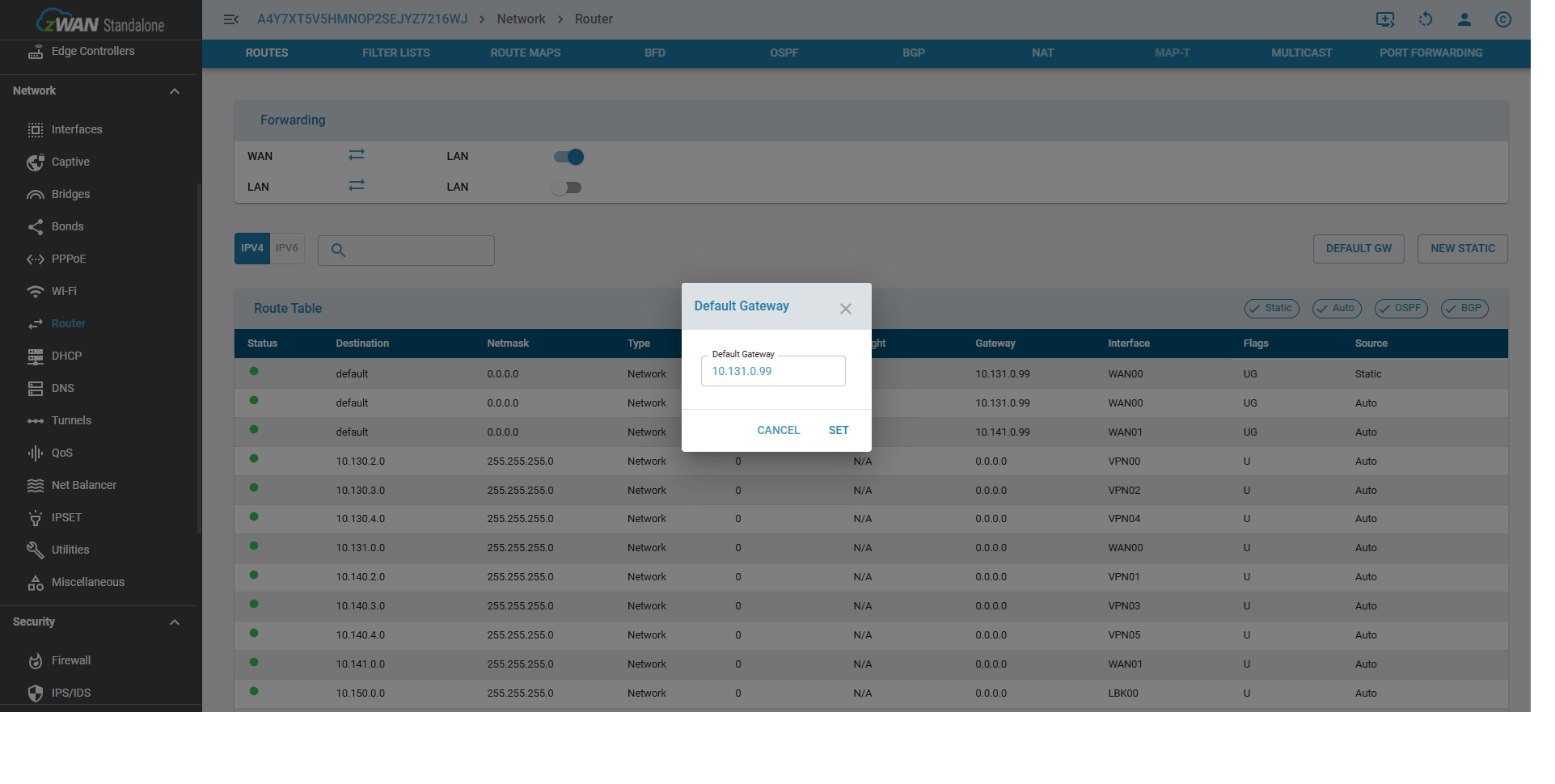This screenshot has width=1555, height=784.
Task: Toggle the OSPF route filter chip
Action: 1401,309
